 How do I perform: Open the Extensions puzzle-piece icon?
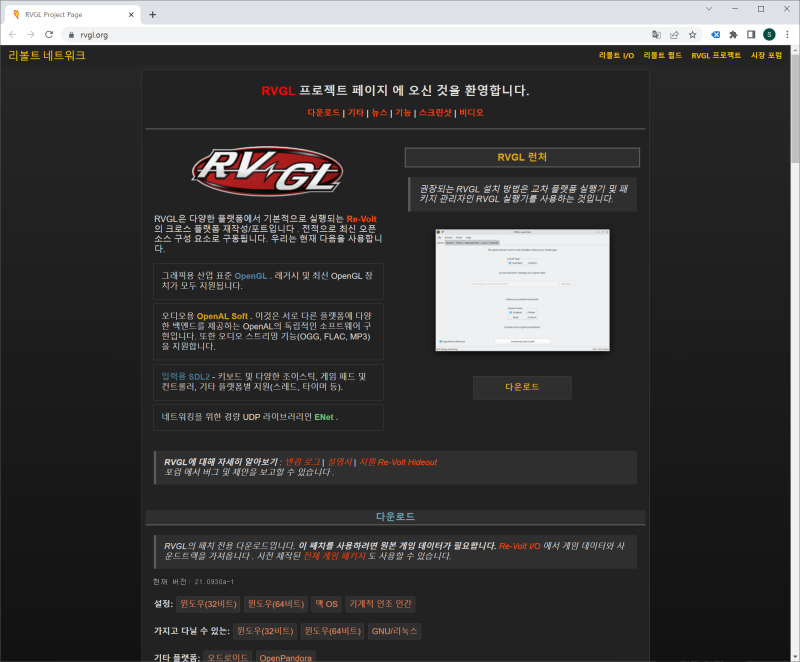(733, 34)
